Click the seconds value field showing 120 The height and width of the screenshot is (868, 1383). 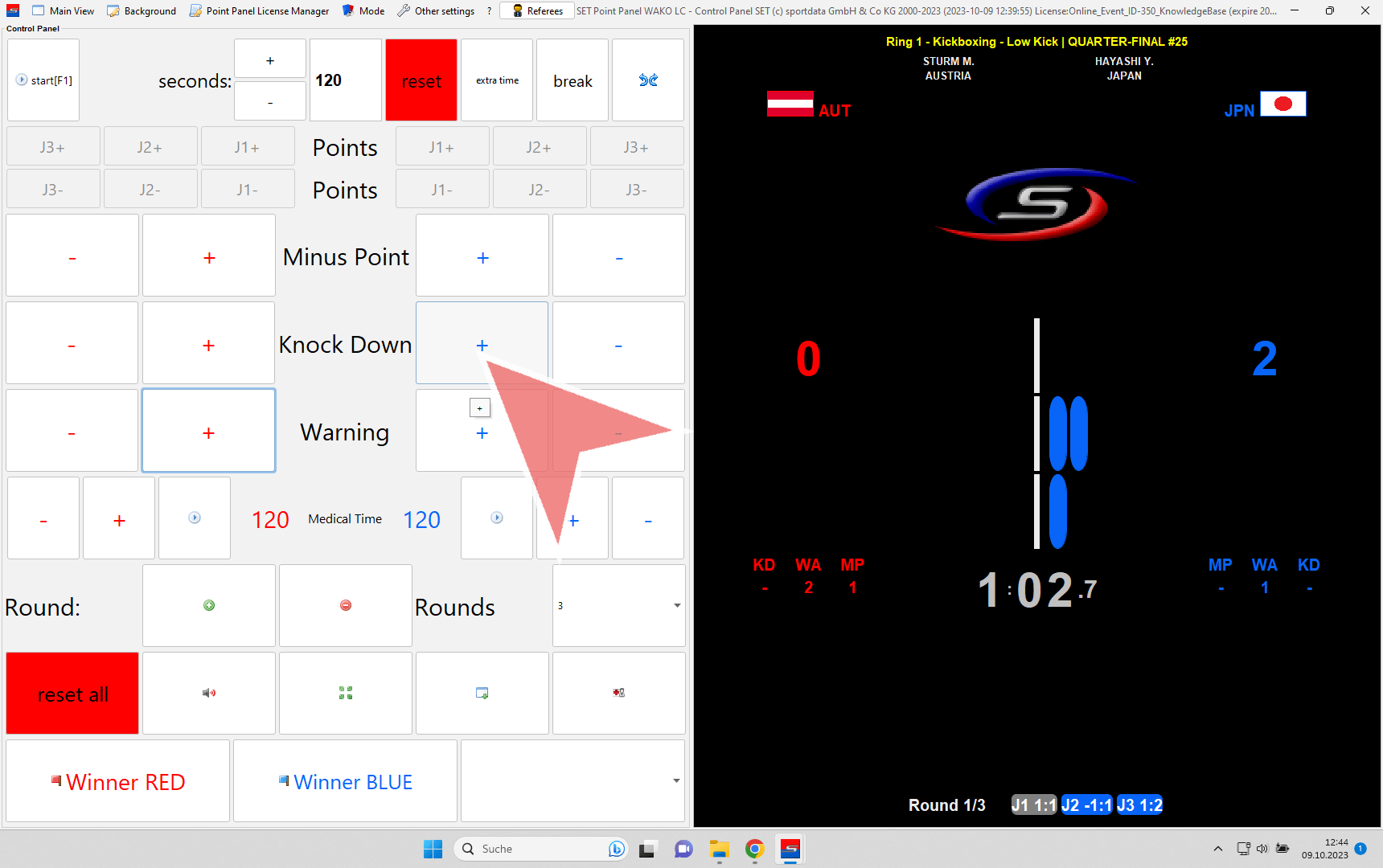[x=345, y=80]
